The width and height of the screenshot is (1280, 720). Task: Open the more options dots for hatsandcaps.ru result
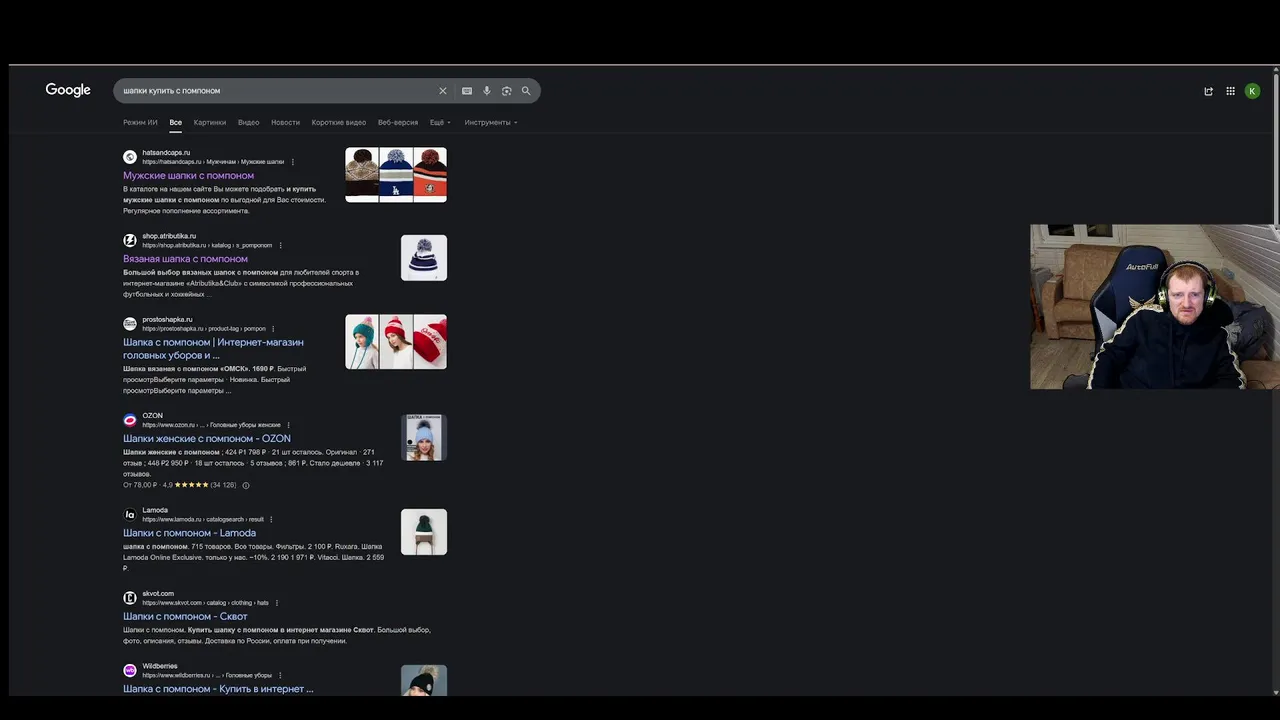pyautogui.click(x=292, y=162)
